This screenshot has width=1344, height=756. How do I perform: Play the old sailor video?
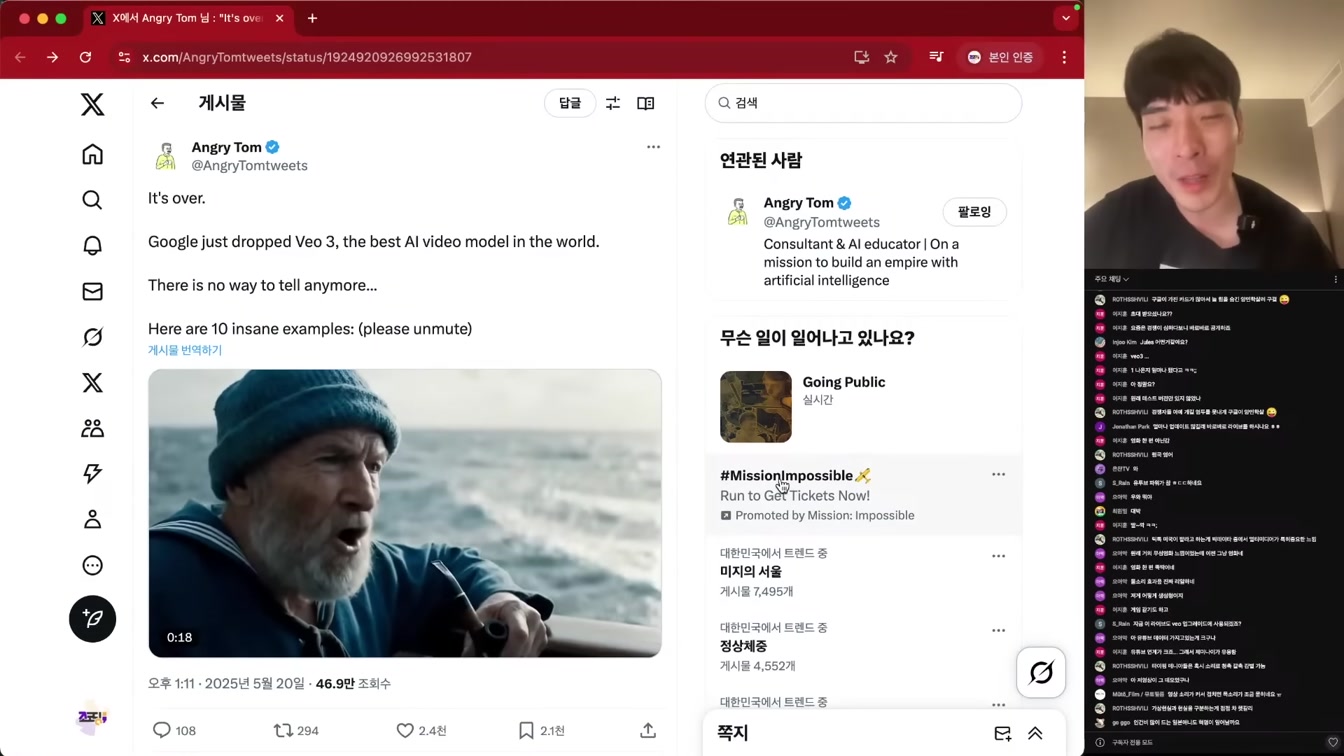pyautogui.click(x=405, y=513)
